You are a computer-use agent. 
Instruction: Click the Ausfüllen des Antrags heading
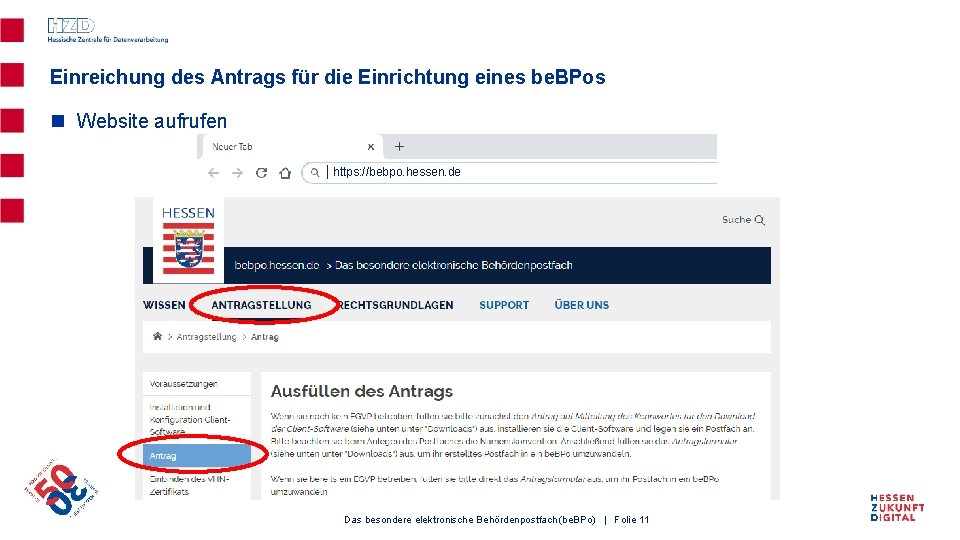click(x=362, y=391)
